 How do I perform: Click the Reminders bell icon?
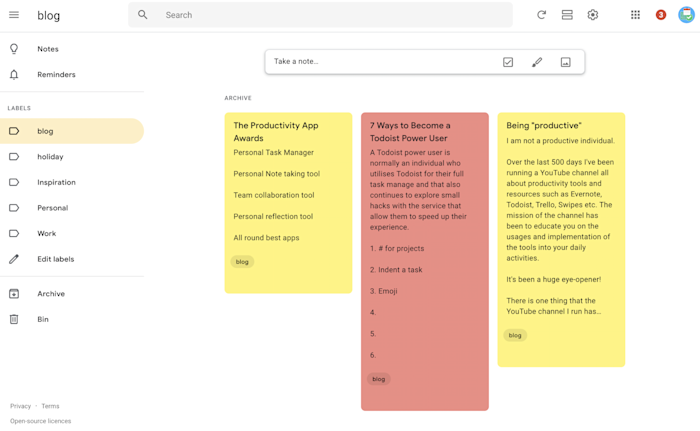tap(14, 75)
